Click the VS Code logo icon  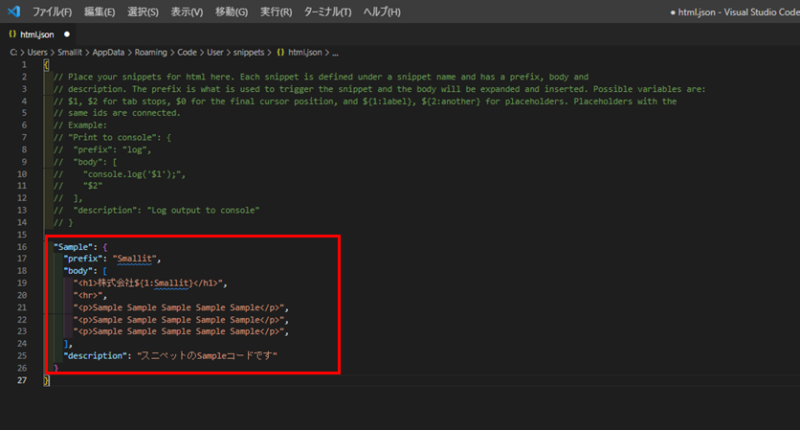point(14,12)
